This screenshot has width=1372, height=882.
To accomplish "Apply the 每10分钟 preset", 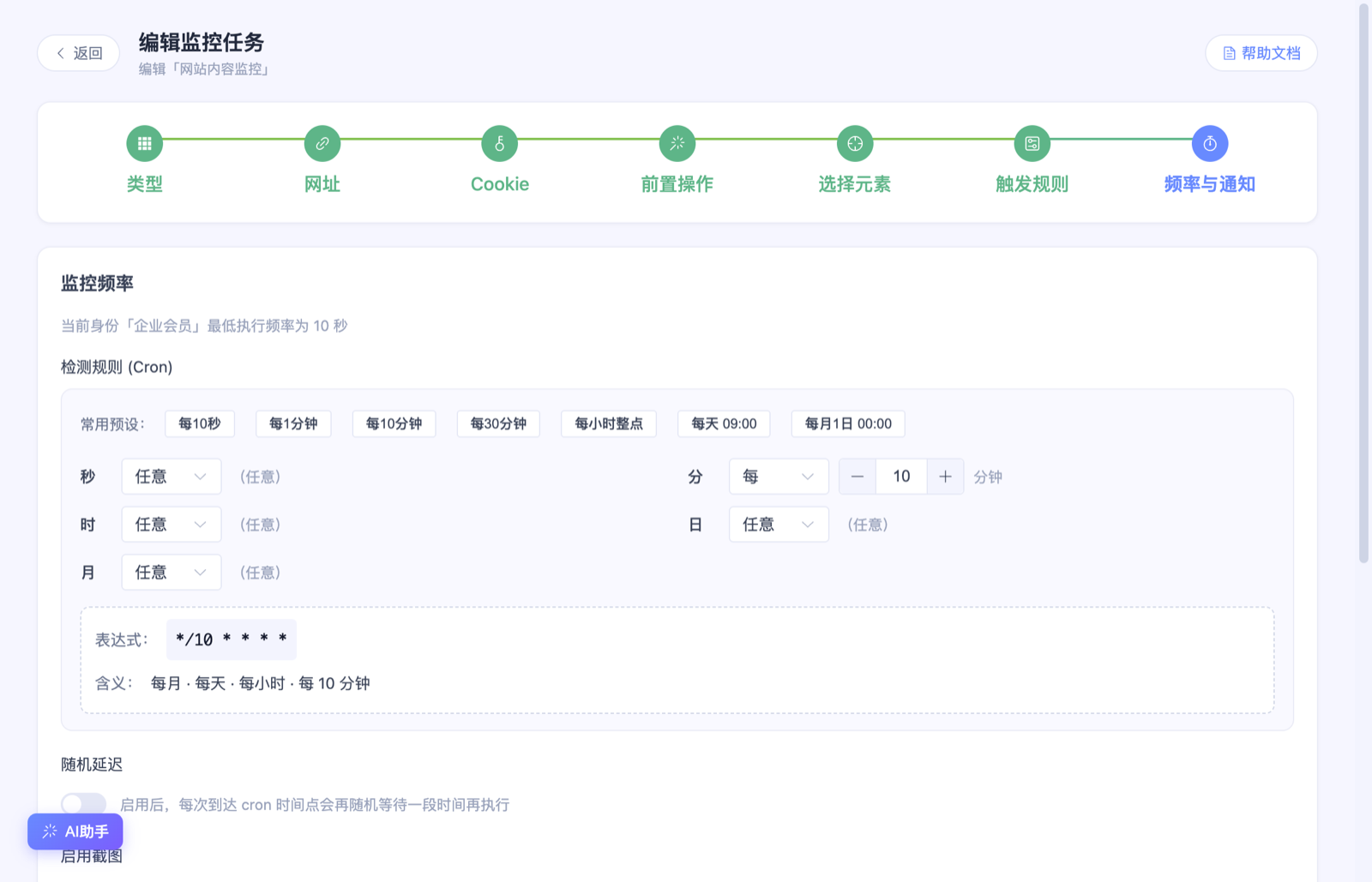I will tap(394, 423).
